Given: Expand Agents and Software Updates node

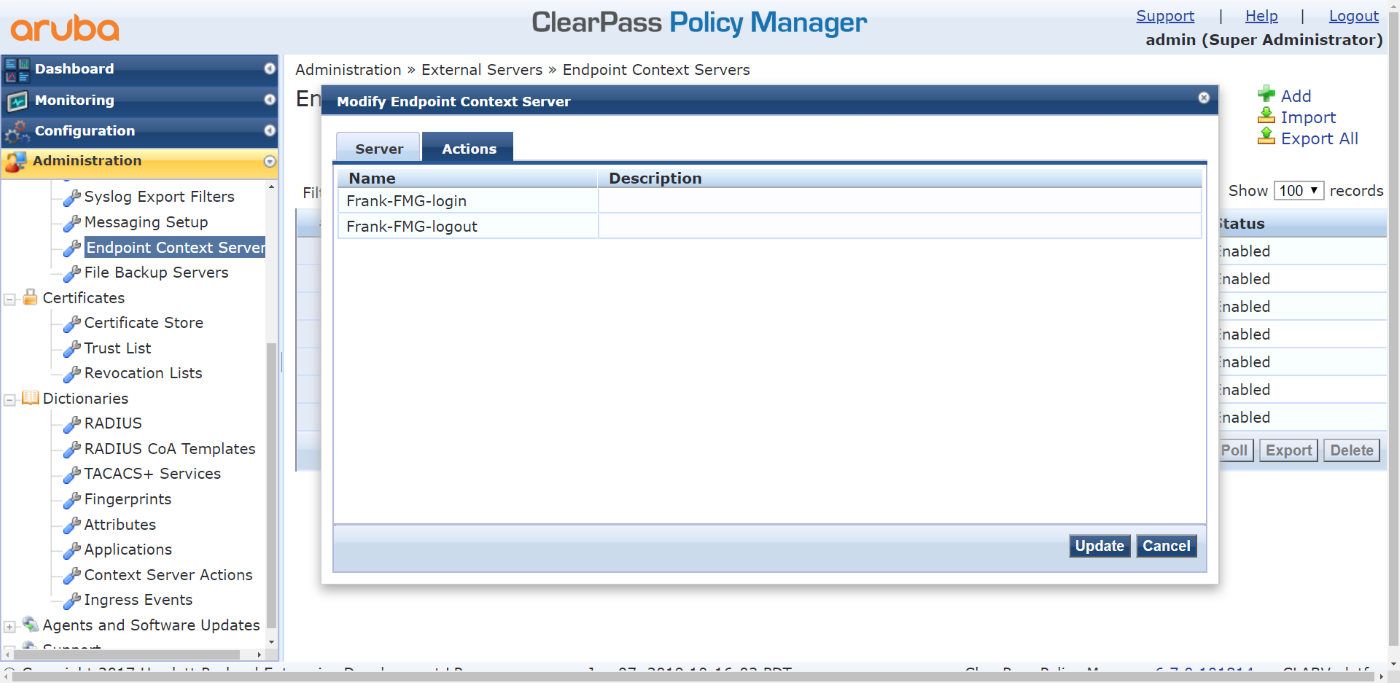Looking at the screenshot, I should [x=10, y=626].
